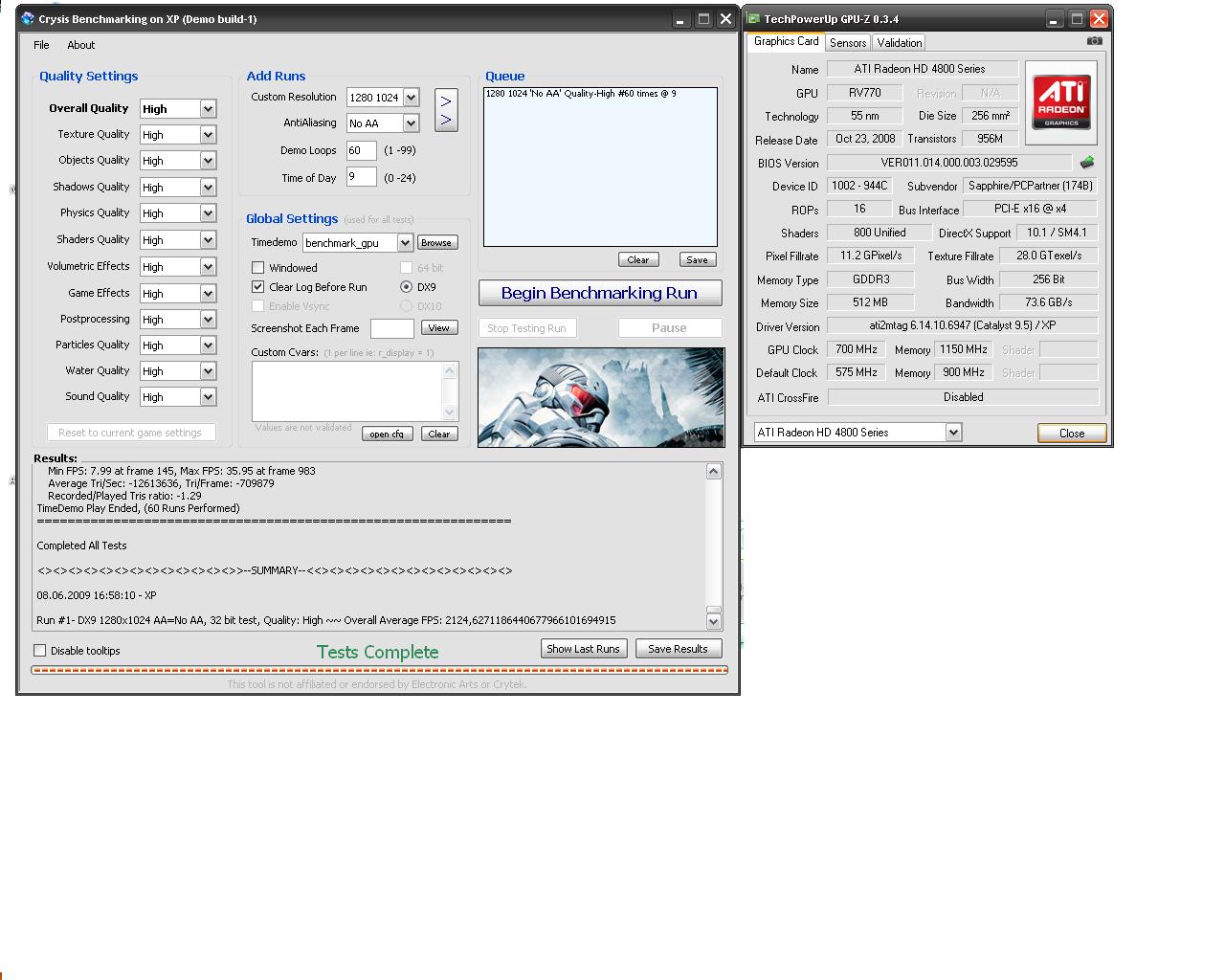Click Crysis Benchmarking title bar icon
The image size is (1225, 980).
tap(28, 19)
